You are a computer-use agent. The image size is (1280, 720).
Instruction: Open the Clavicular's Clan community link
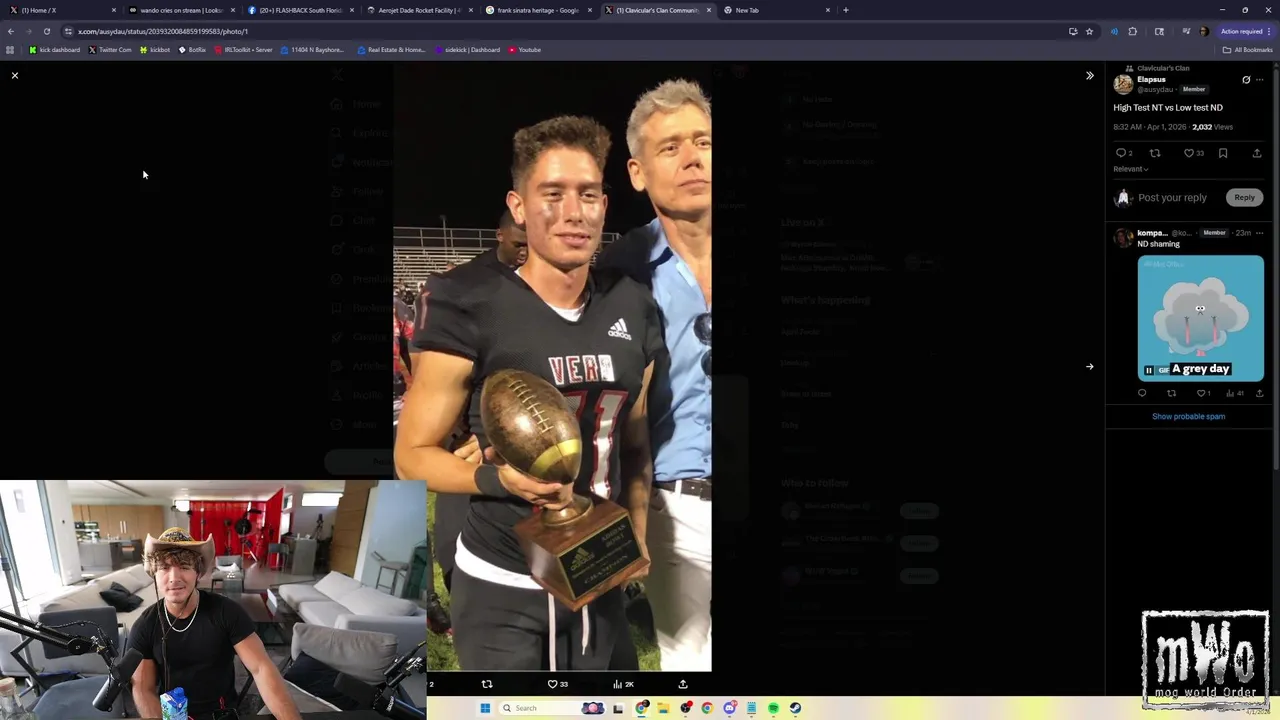[1163, 68]
